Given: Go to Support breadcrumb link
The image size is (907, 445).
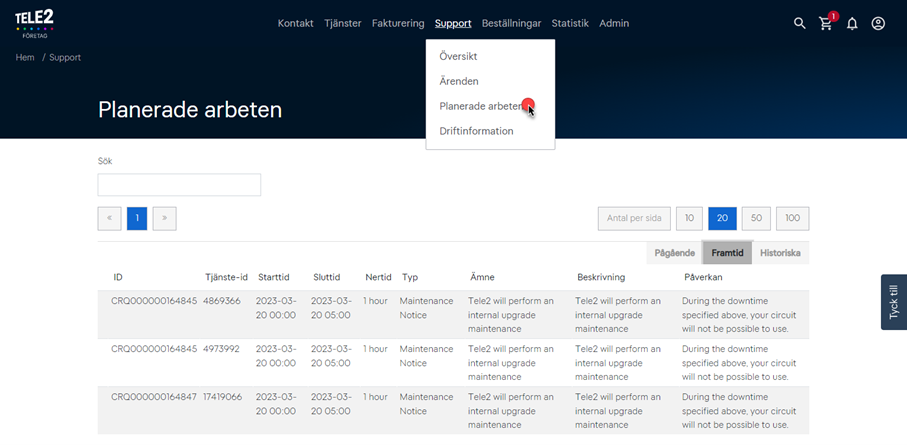Looking at the screenshot, I should point(65,58).
